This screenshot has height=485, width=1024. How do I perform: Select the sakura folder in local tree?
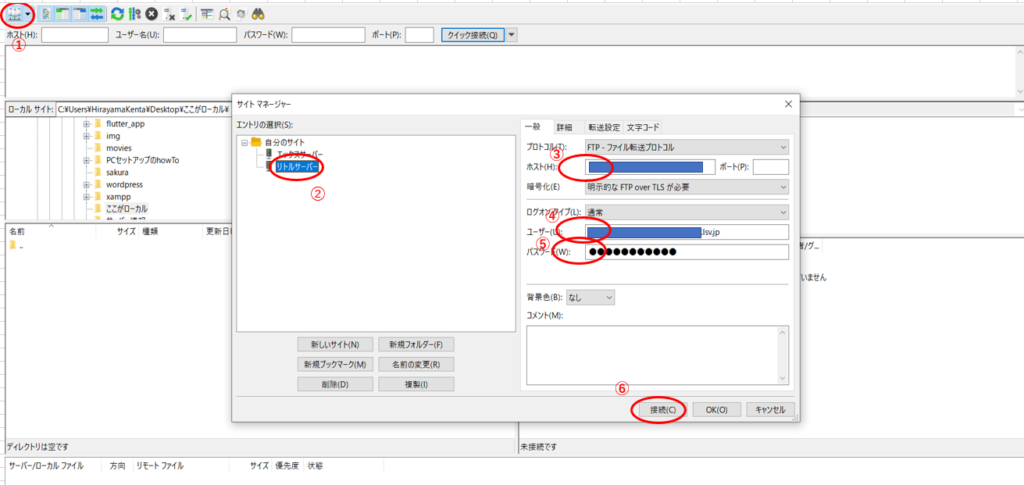click(117, 172)
